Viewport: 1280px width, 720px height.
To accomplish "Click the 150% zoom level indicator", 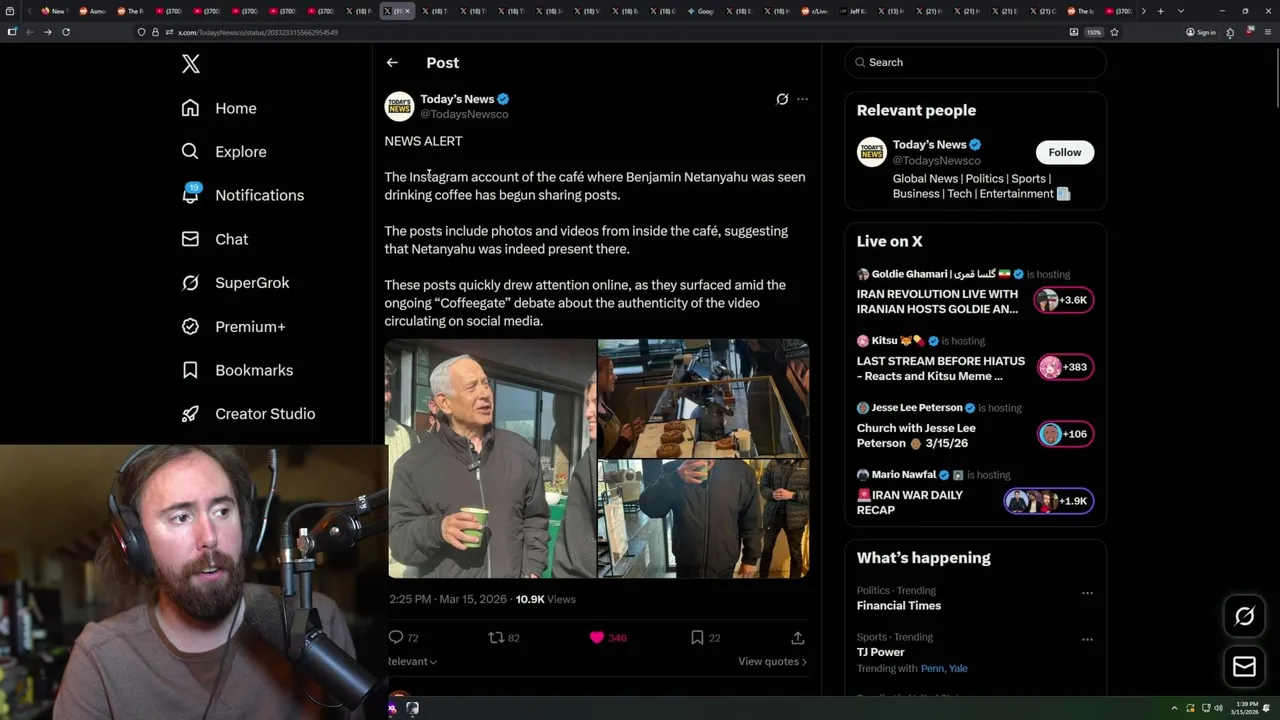I will tap(1094, 32).
